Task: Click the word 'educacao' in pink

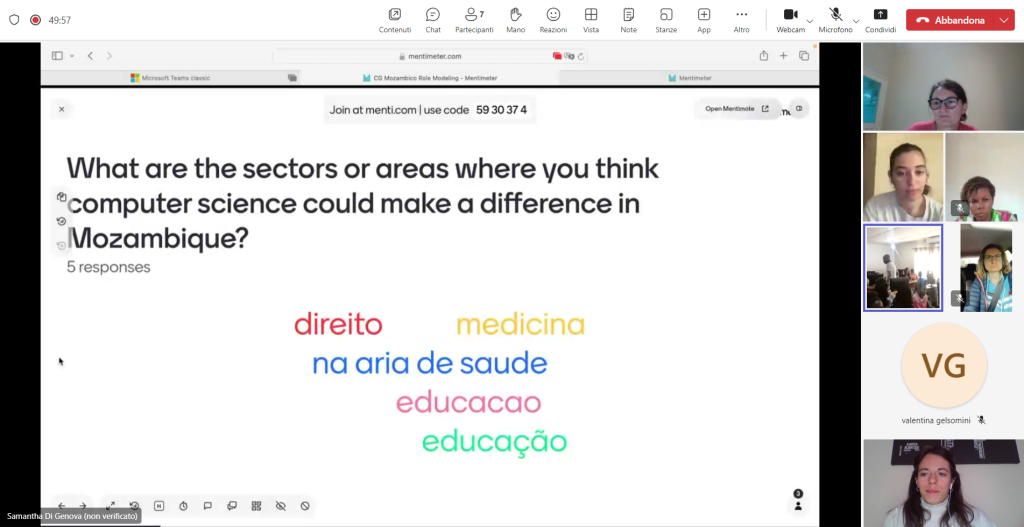Action: [469, 403]
